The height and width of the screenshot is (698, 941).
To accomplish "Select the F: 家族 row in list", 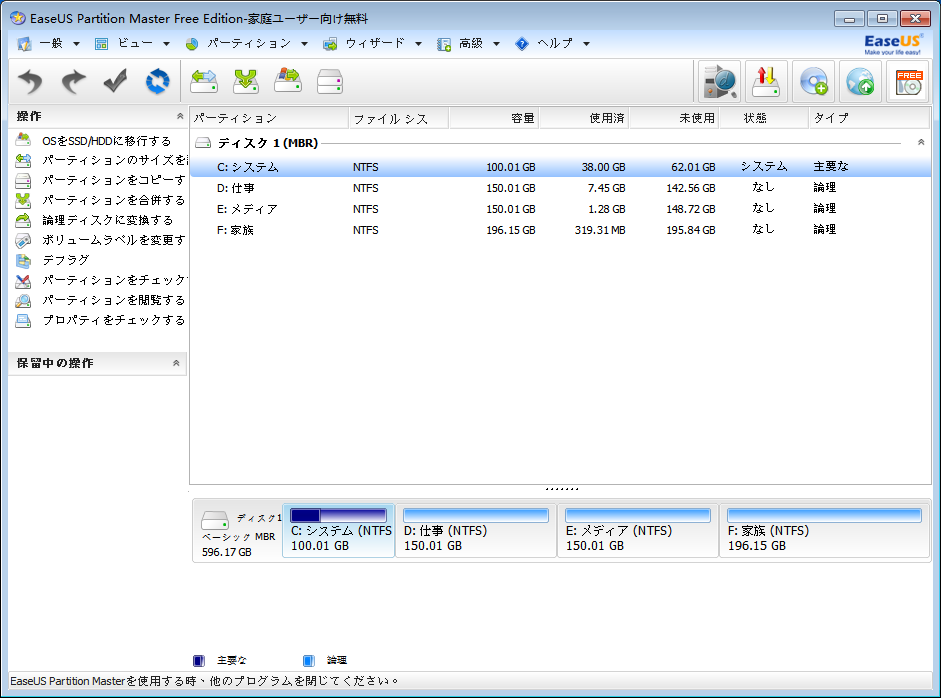I will [x=561, y=230].
